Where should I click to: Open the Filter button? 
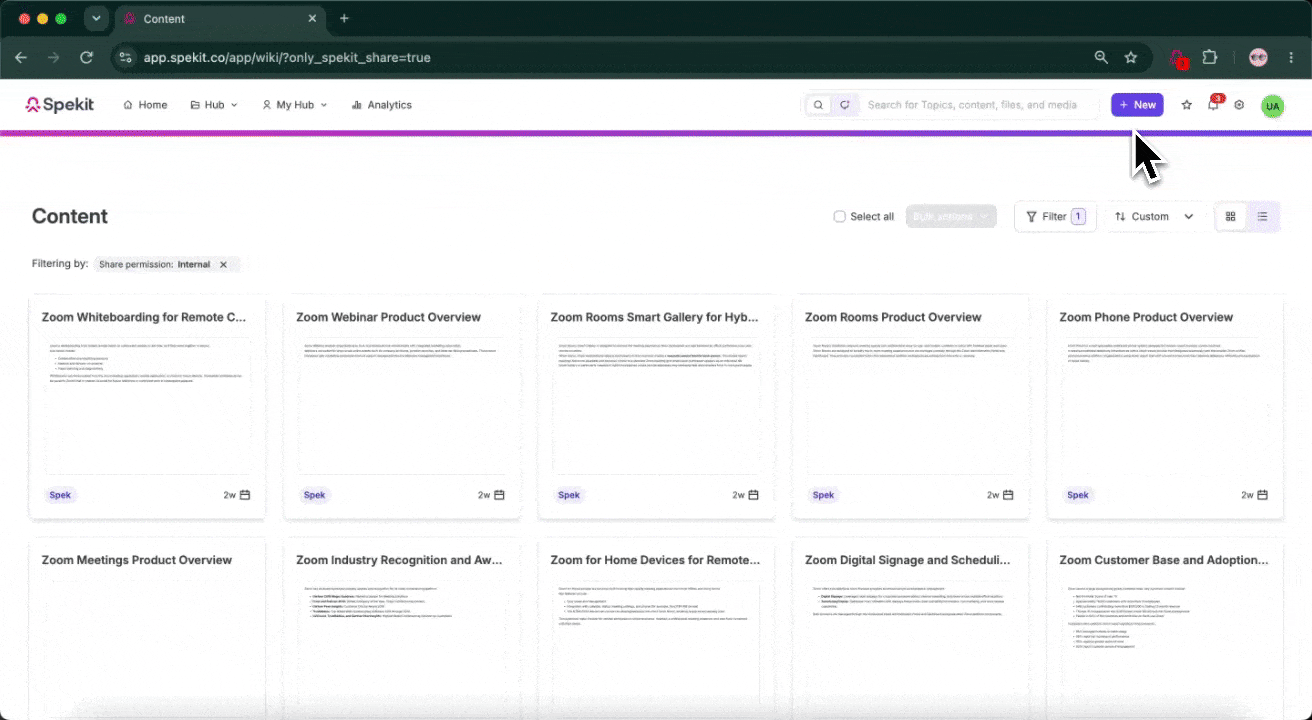[1055, 217]
